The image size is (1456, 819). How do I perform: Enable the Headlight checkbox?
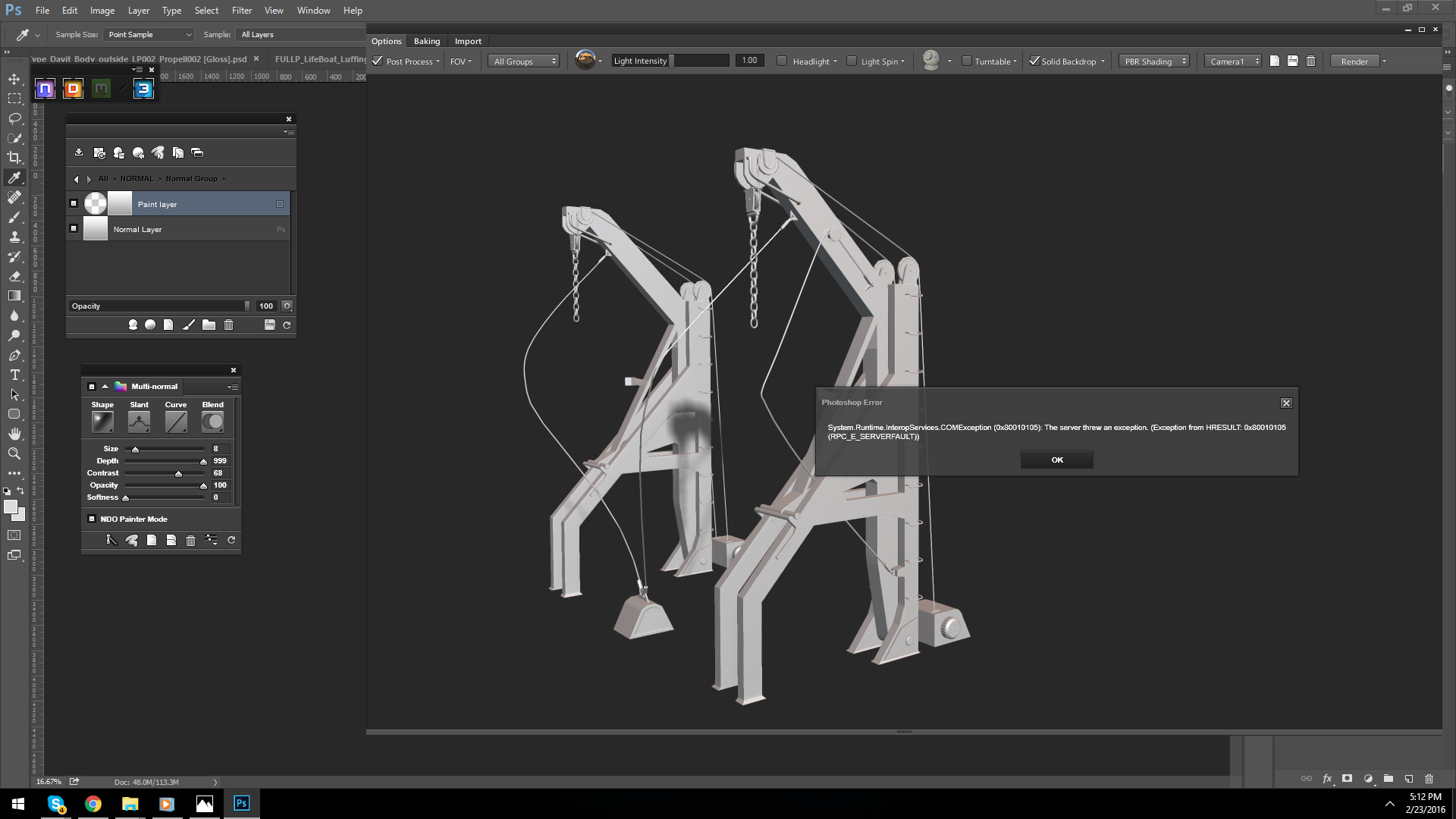click(782, 61)
